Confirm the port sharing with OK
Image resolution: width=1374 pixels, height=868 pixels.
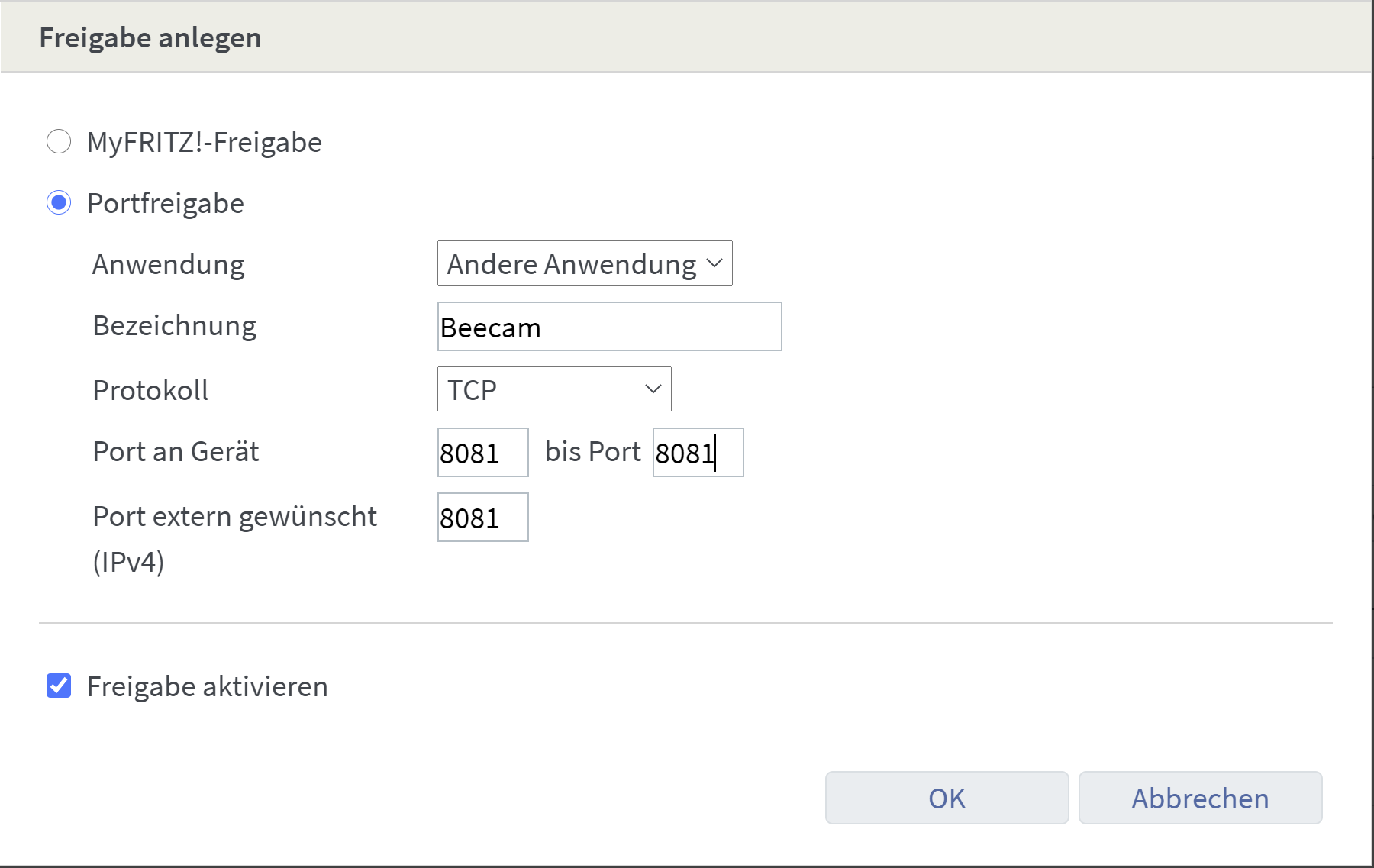coord(947,798)
